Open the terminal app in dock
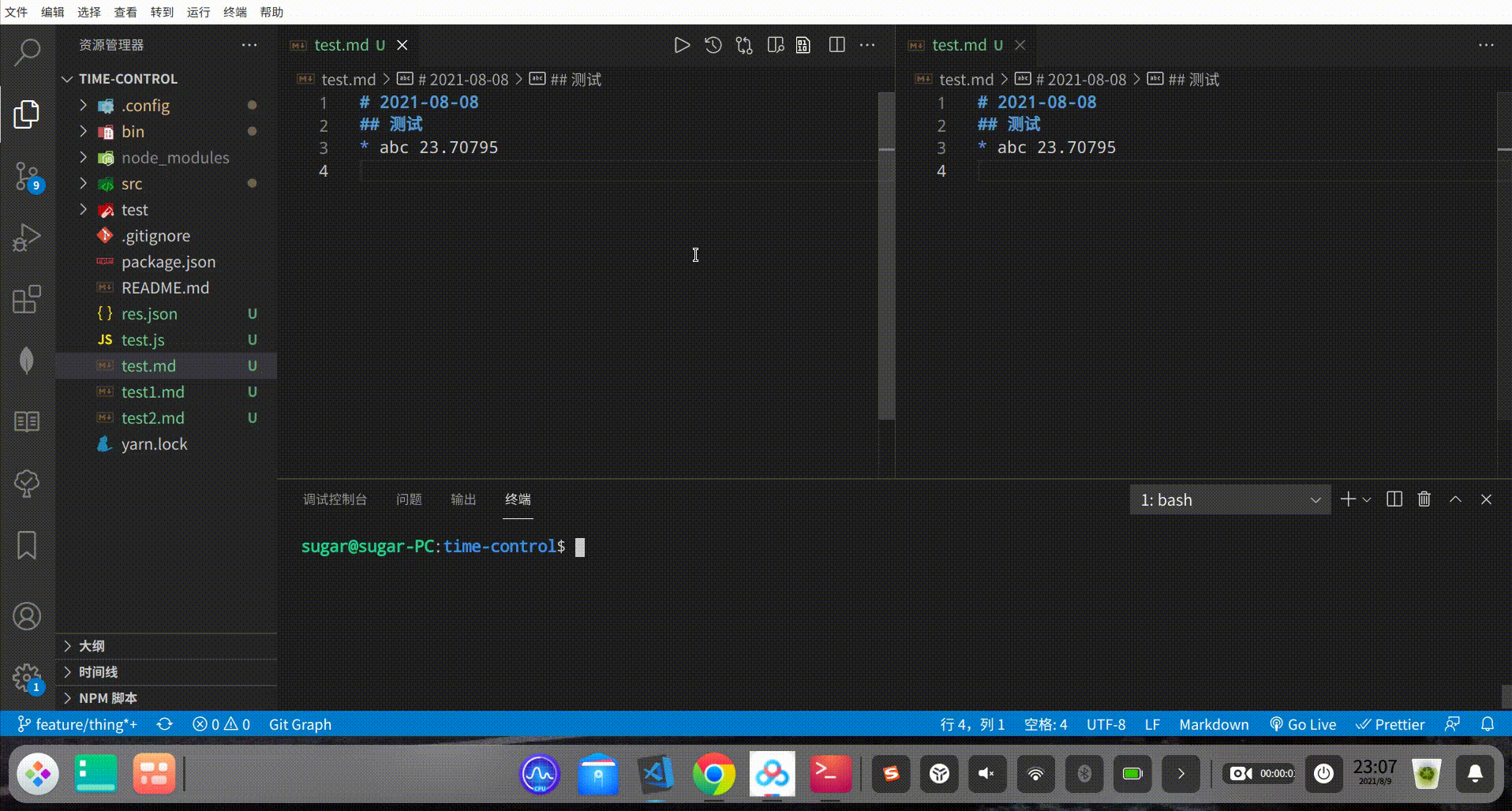 tap(830, 774)
